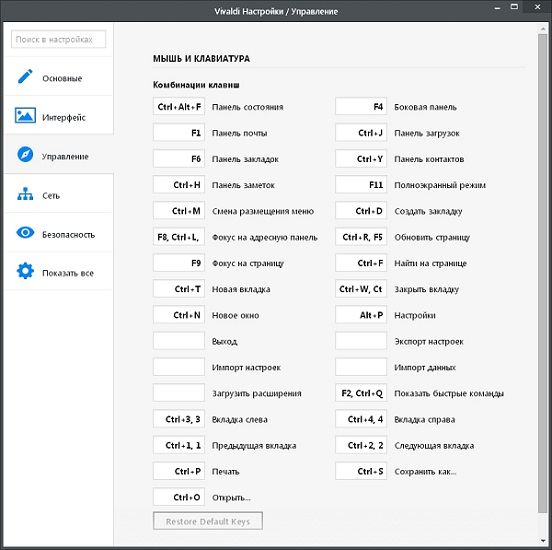Click the network icon for Сеть

point(25,194)
